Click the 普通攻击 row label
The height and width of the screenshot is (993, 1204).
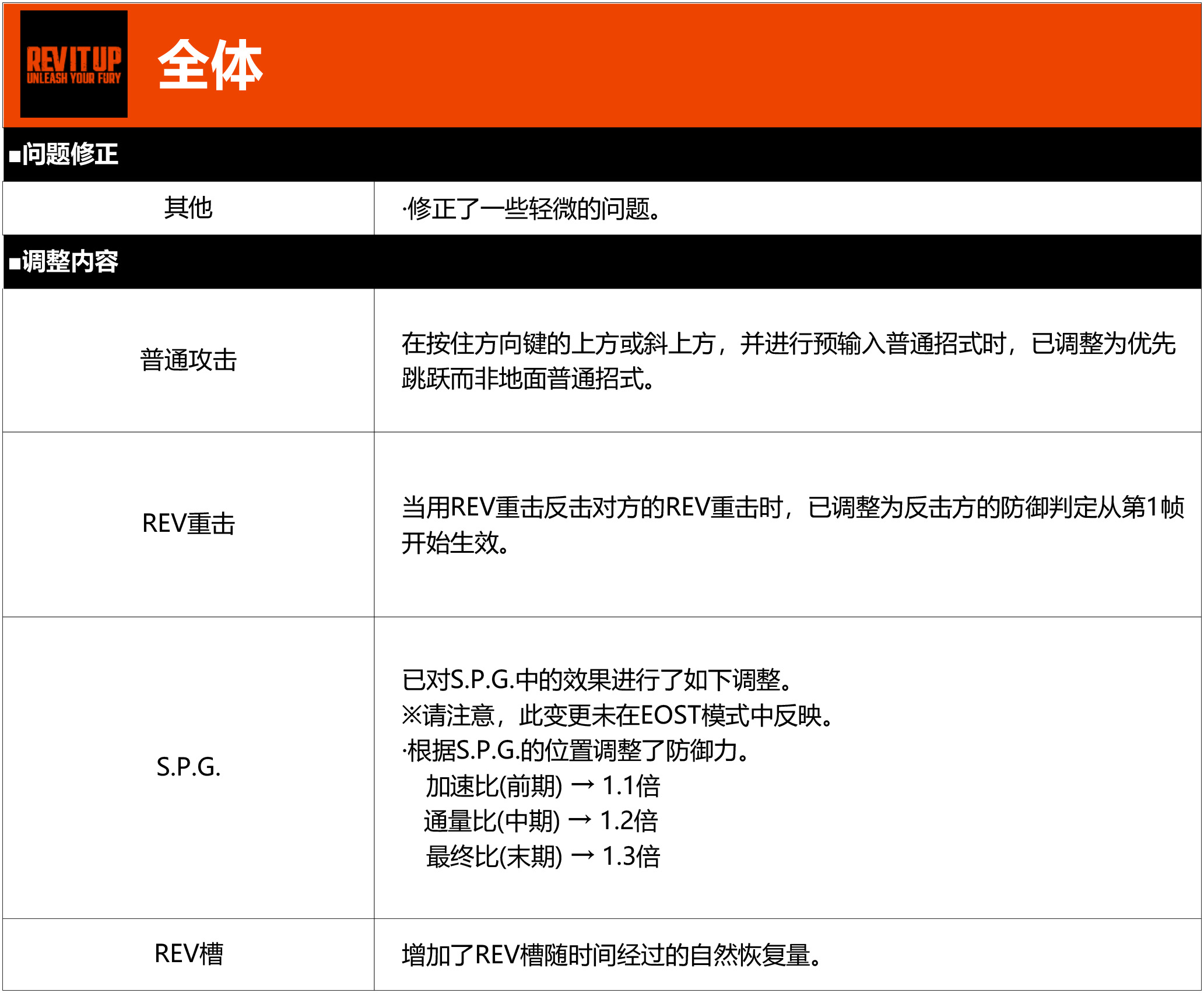pyautogui.click(x=188, y=360)
